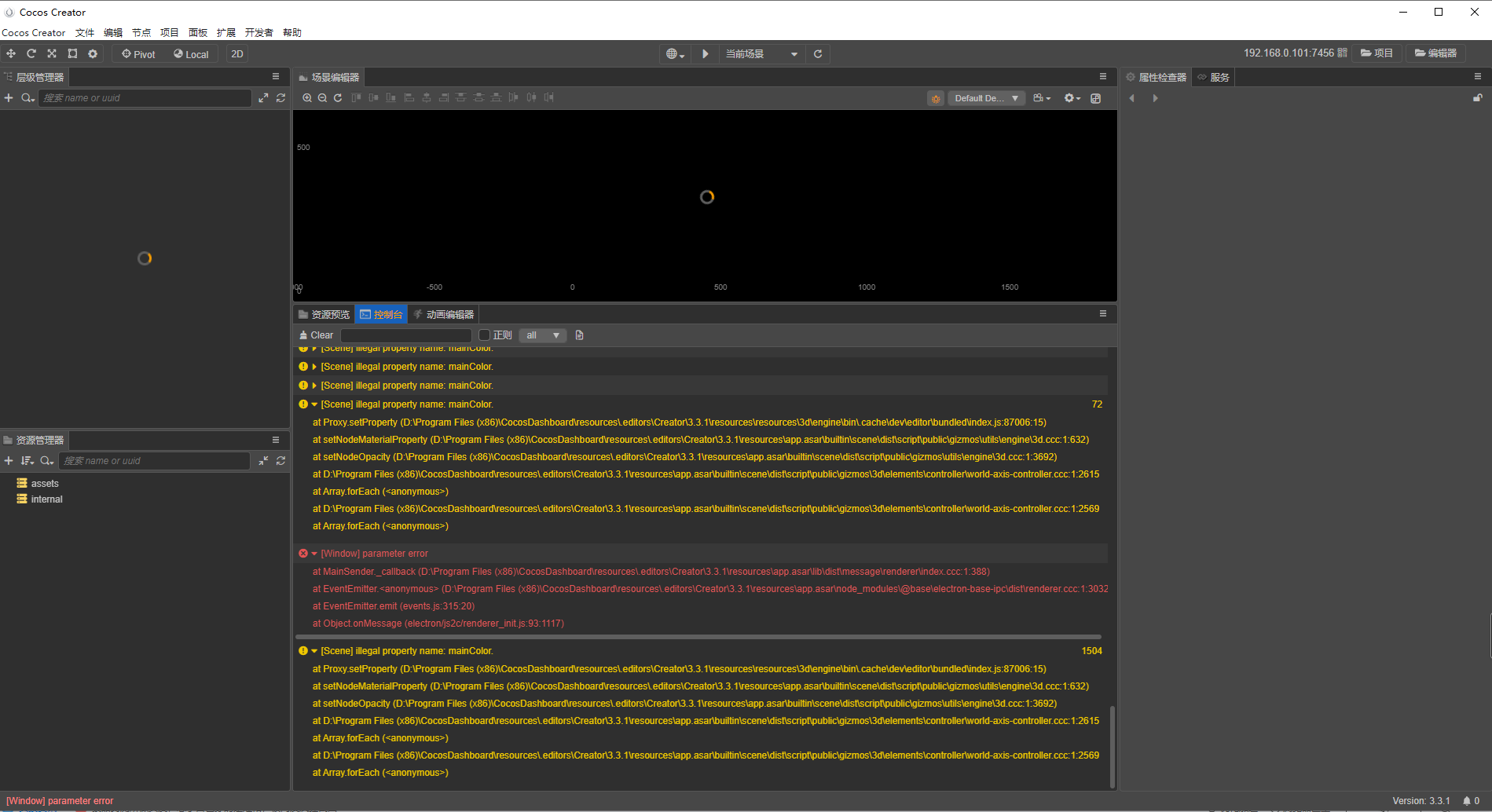Screen dimensions: 1492x812
Task: Open console panel hamburger menu
Action: [1103, 314]
